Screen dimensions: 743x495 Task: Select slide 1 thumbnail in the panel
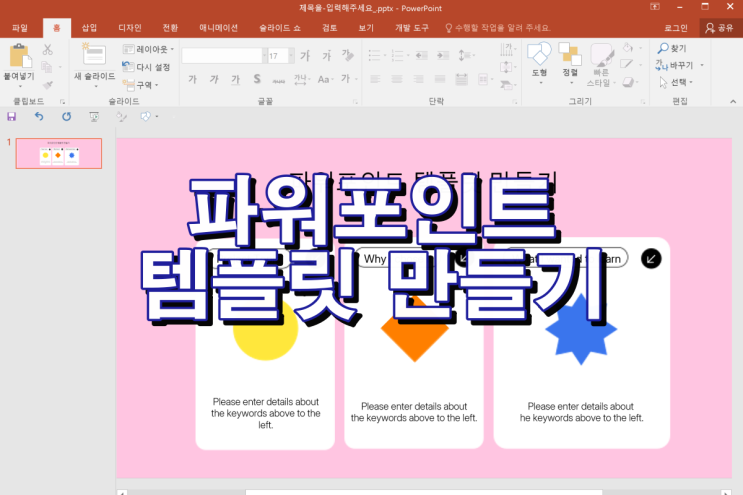pos(58,154)
